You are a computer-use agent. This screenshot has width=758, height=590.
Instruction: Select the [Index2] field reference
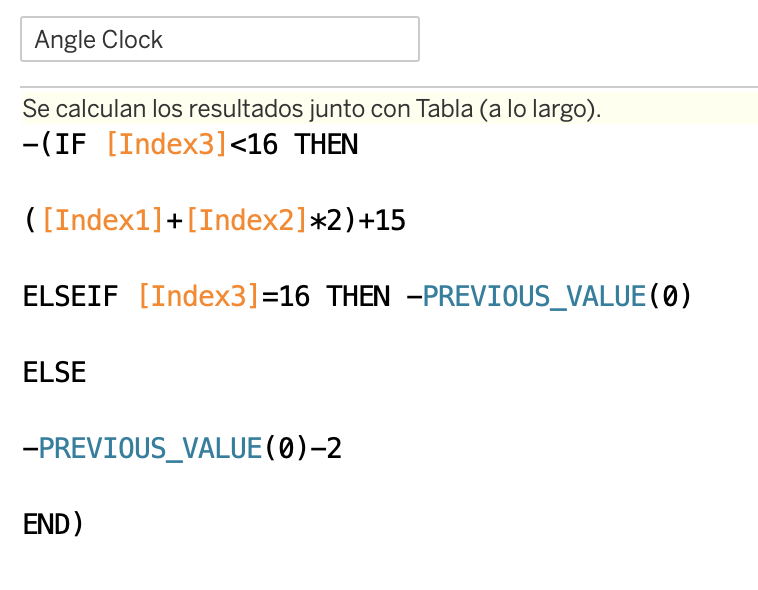pos(247,221)
